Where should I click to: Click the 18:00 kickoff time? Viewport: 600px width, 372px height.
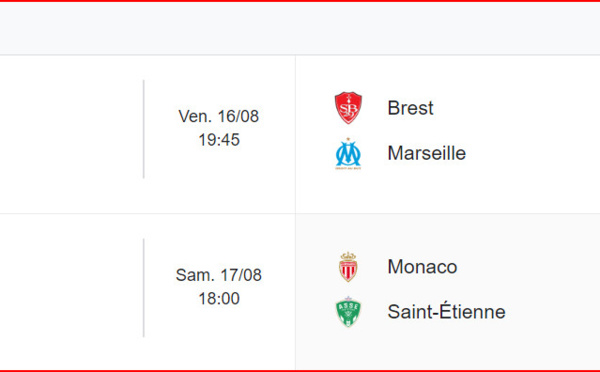[219, 299]
